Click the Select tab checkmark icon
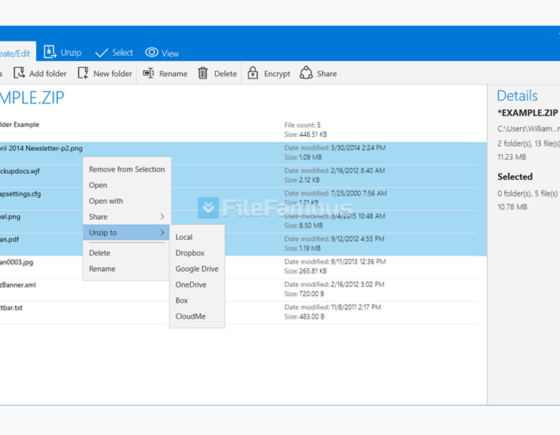The width and height of the screenshot is (560, 435). coord(101,53)
